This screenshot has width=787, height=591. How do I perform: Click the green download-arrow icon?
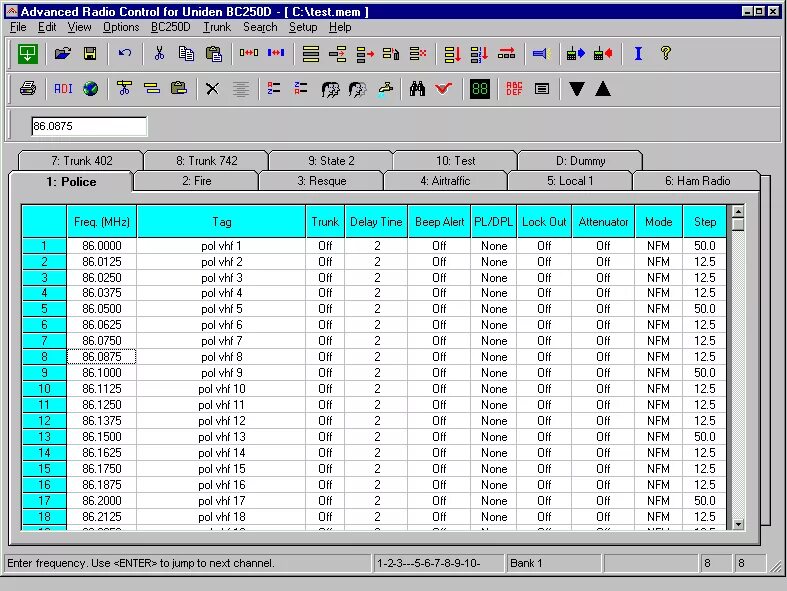(28, 53)
